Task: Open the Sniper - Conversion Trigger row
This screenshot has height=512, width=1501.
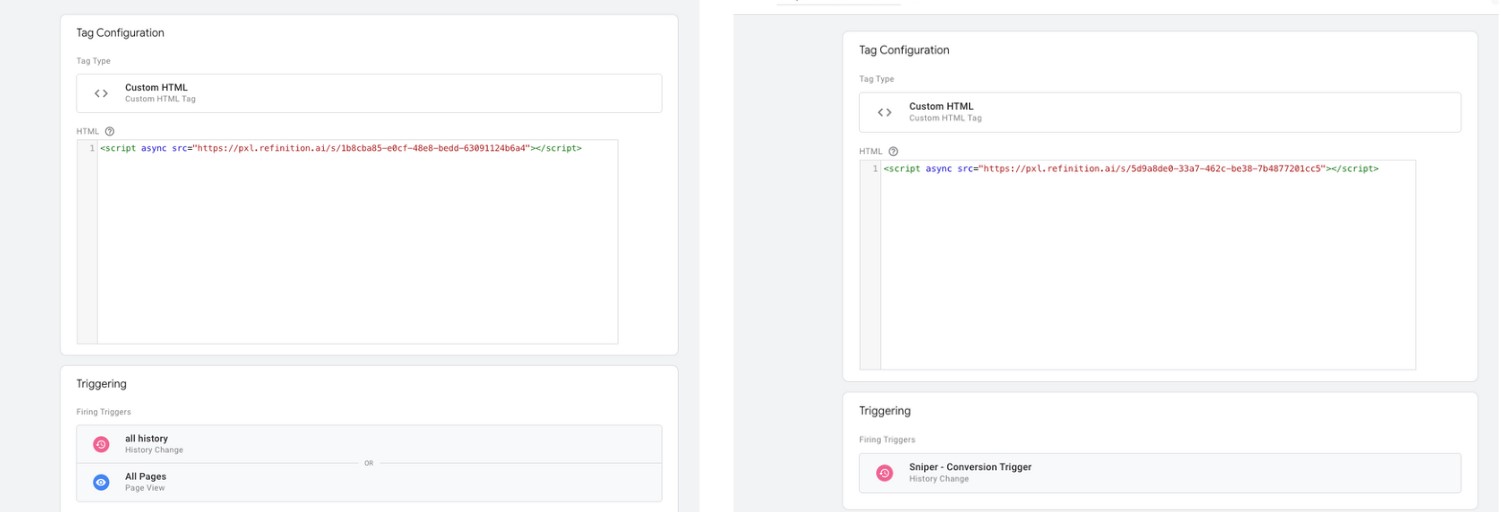Action: coord(1160,473)
